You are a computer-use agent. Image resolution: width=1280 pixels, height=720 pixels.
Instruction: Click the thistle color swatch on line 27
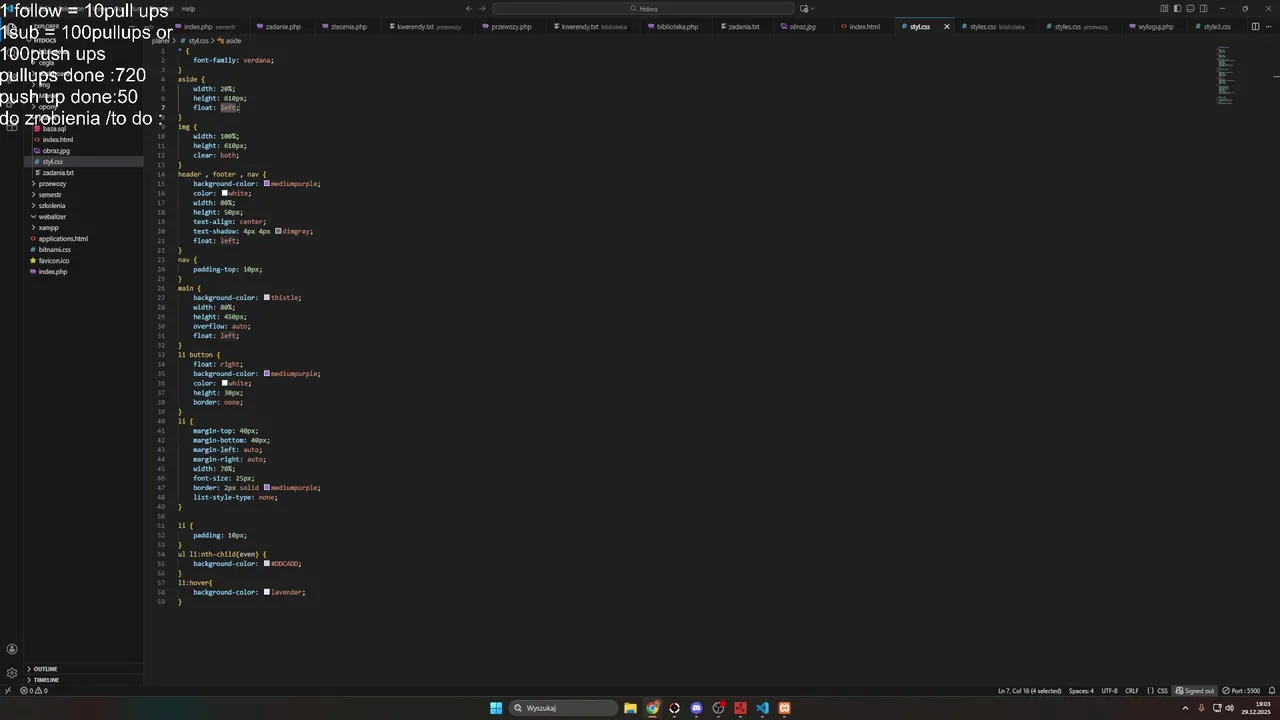[x=267, y=298]
